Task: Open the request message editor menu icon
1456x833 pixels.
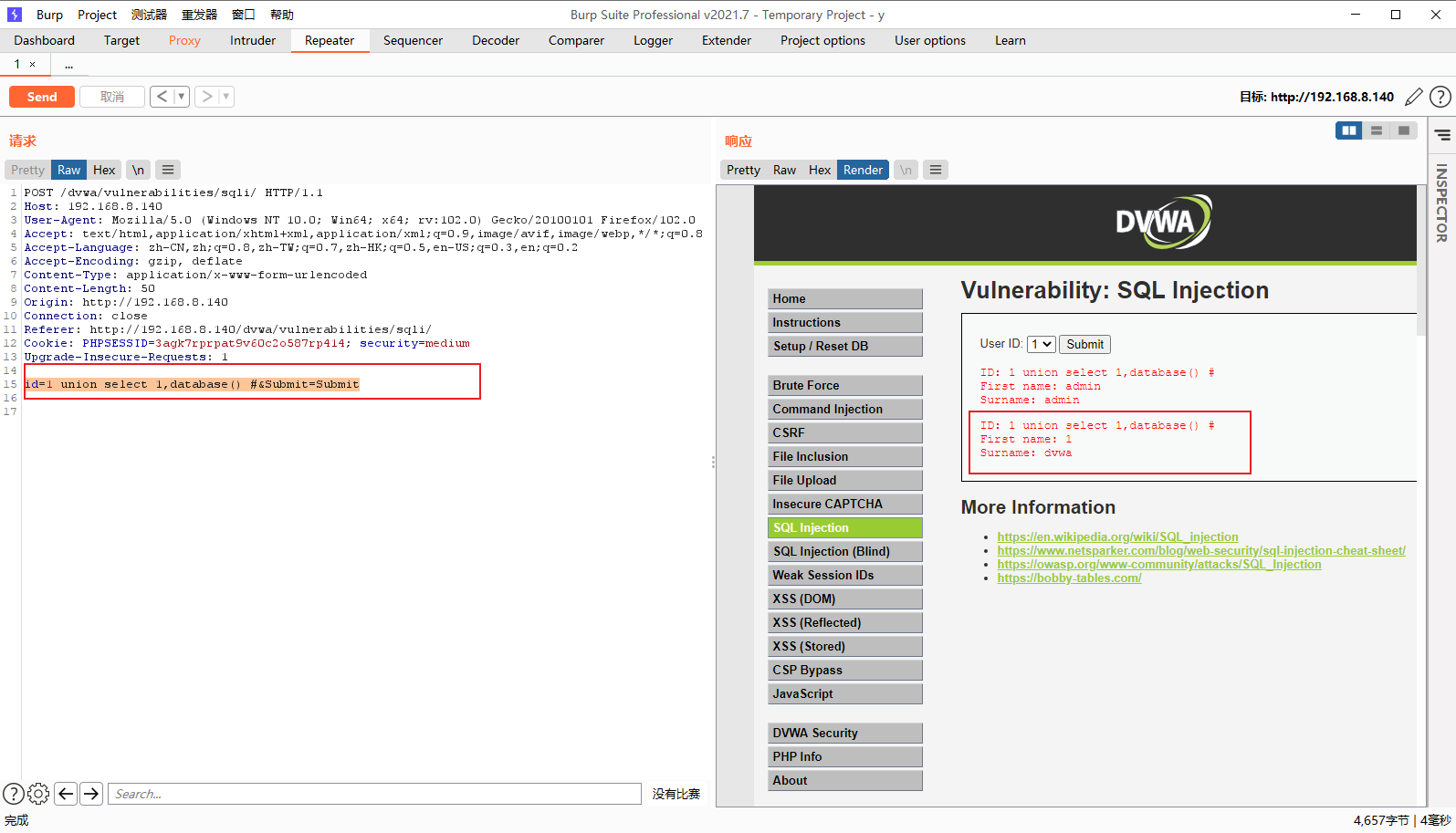Action: point(168,170)
